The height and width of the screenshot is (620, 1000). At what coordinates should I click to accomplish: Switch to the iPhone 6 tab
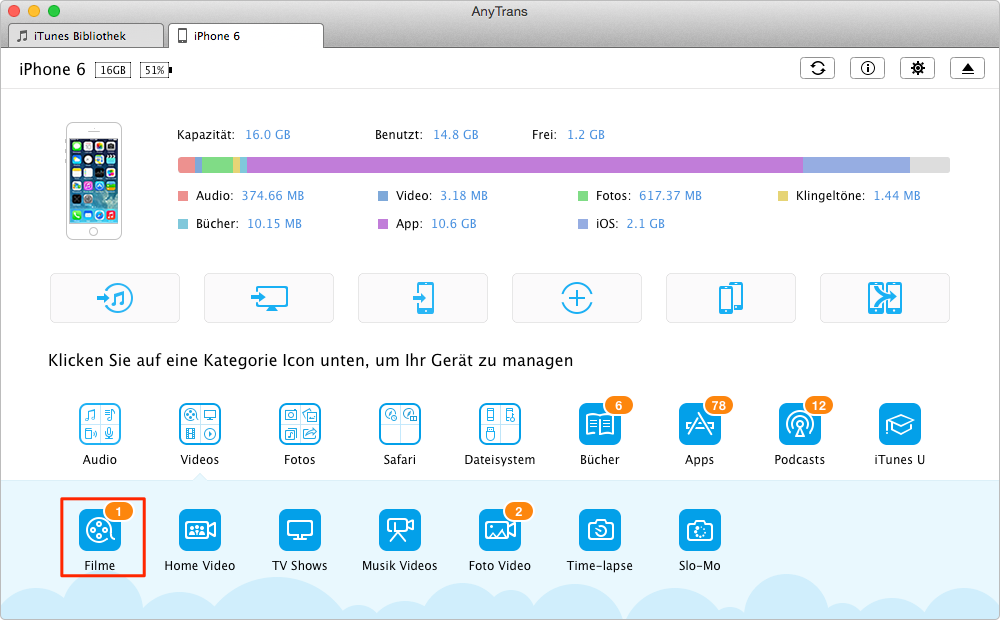[246, 36]
